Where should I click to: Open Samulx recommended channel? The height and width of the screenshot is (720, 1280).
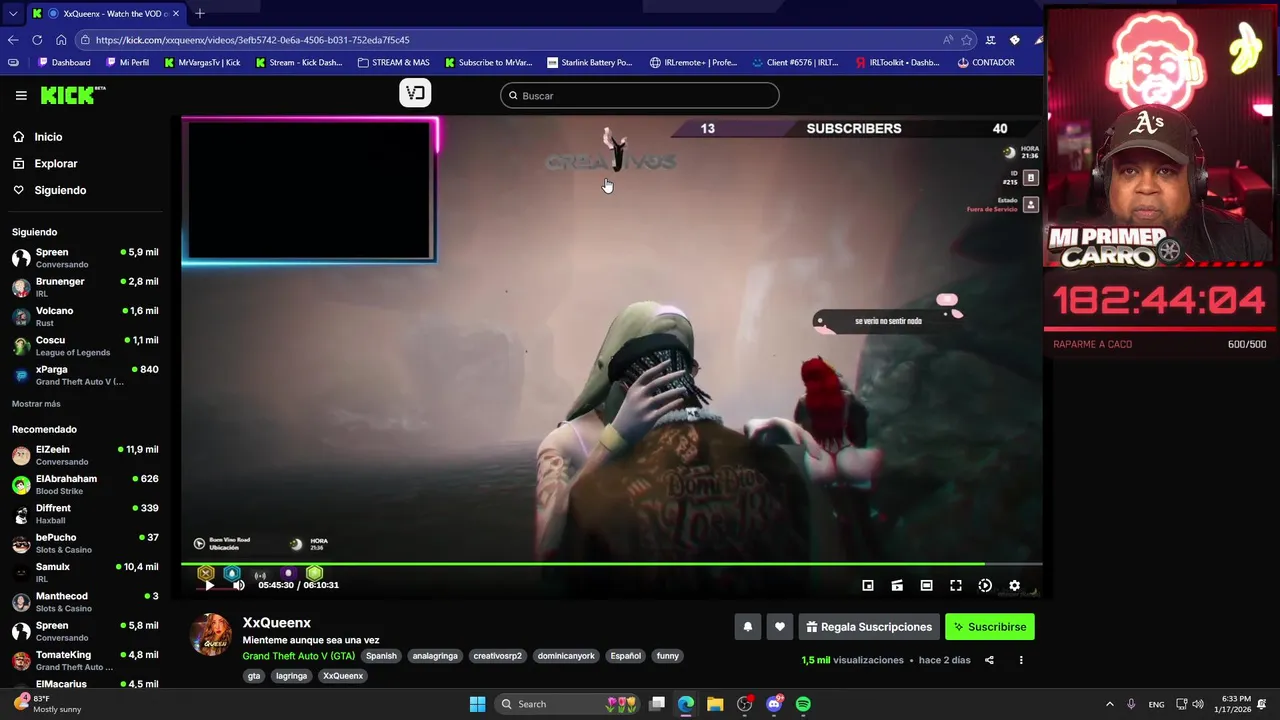point(85,572)
